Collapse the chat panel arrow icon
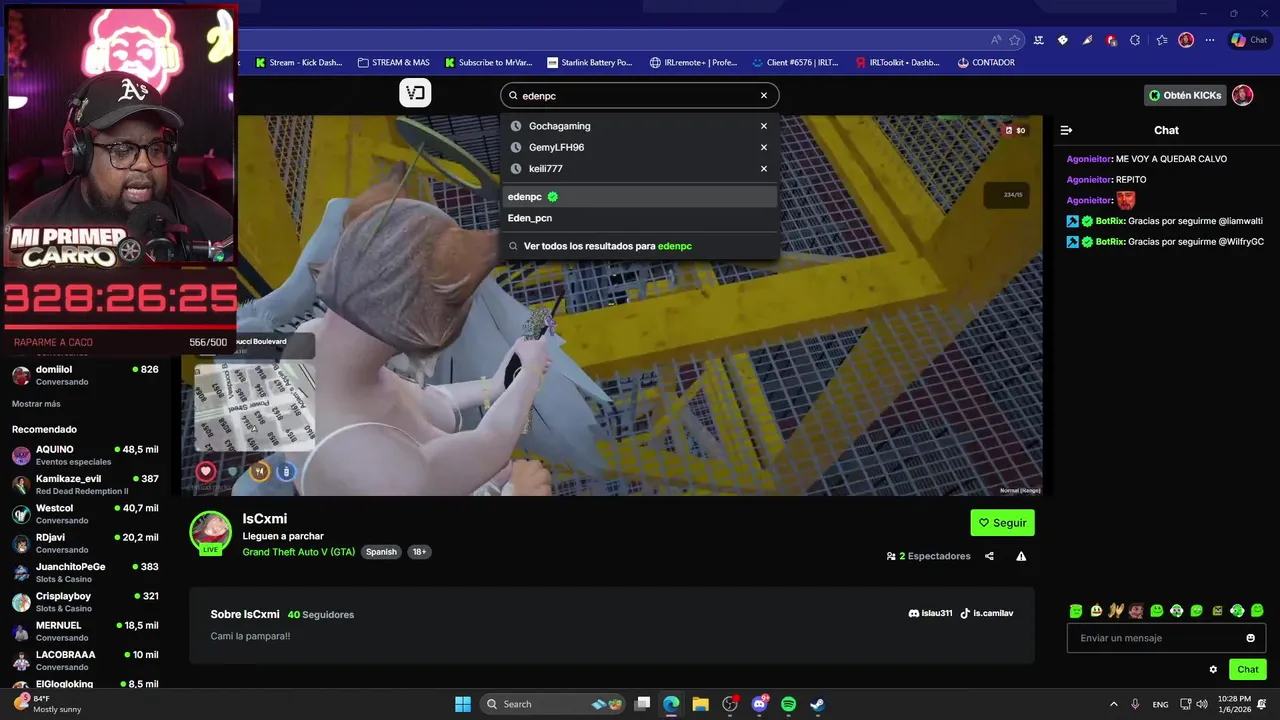 [1066, 130]
